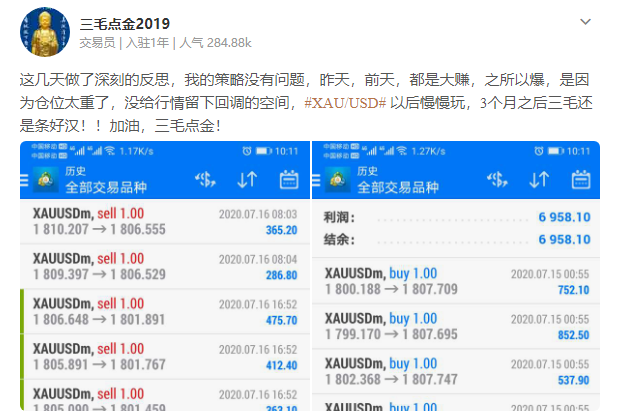Tap MetaTrader app logo in right screenshot
The width and height of the screenshot is (617, 420).
pos(338,180)
